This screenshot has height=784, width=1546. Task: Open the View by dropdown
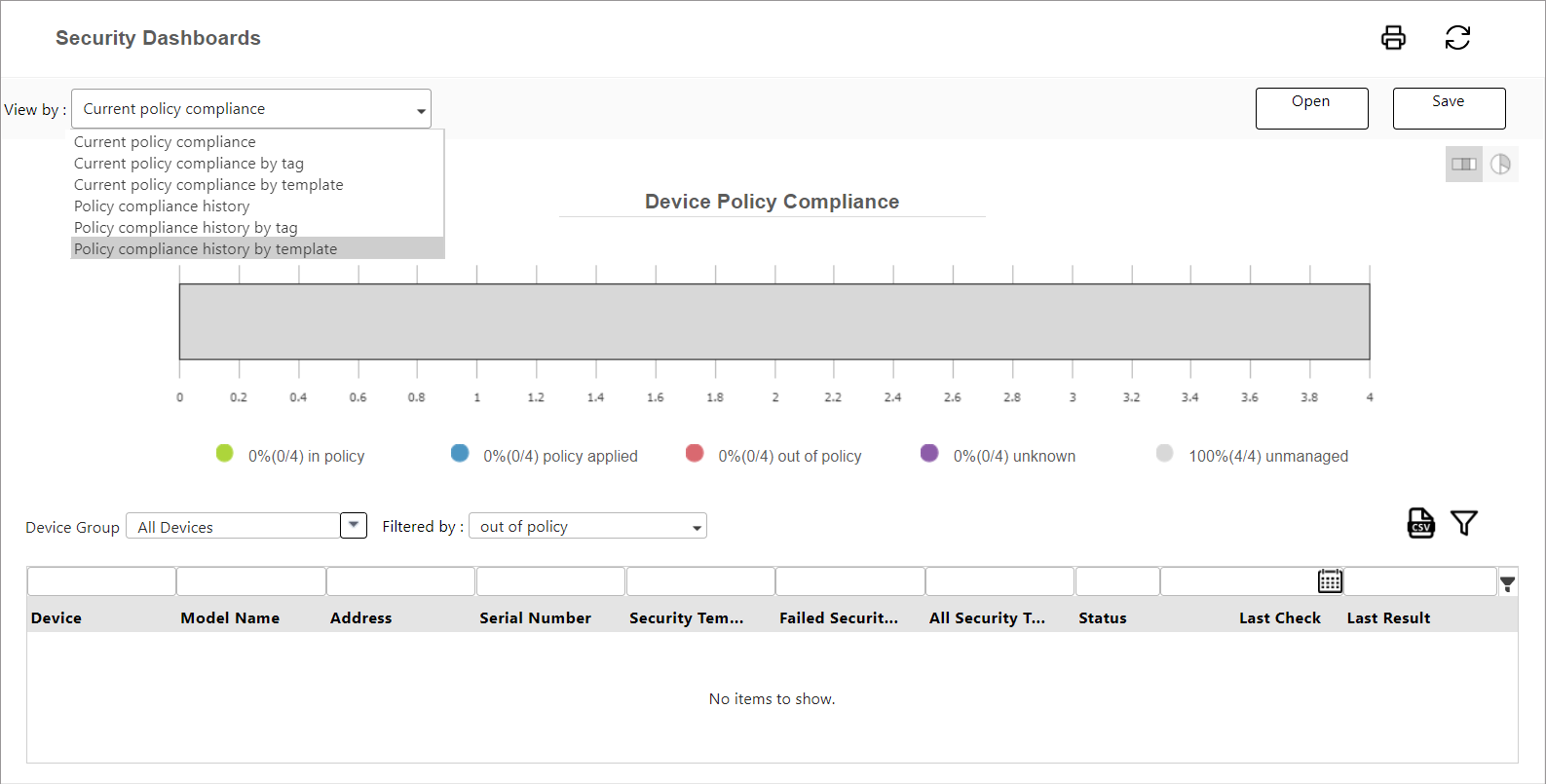click(250, 109)
